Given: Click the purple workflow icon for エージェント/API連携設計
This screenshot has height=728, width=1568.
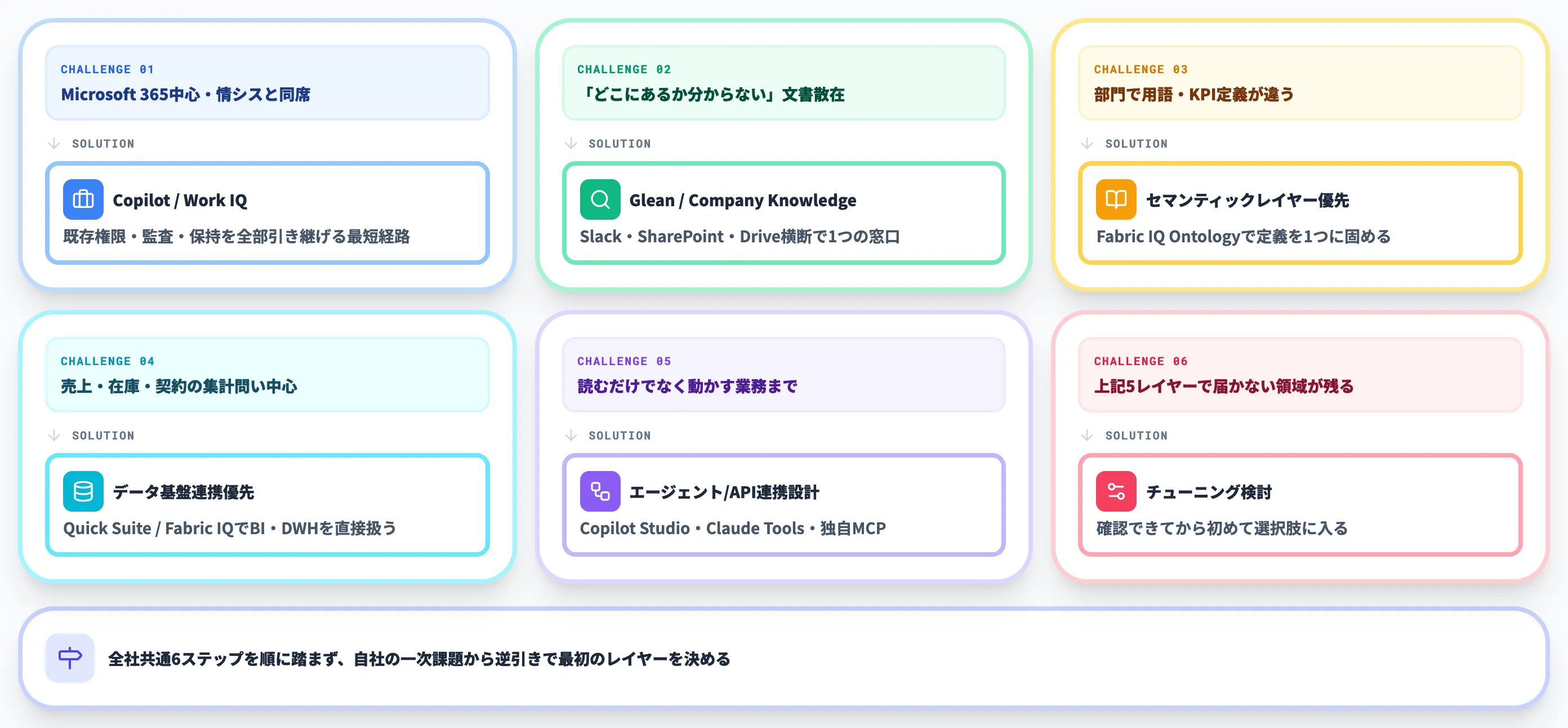Looking at the screenshot, I should 600,491.
